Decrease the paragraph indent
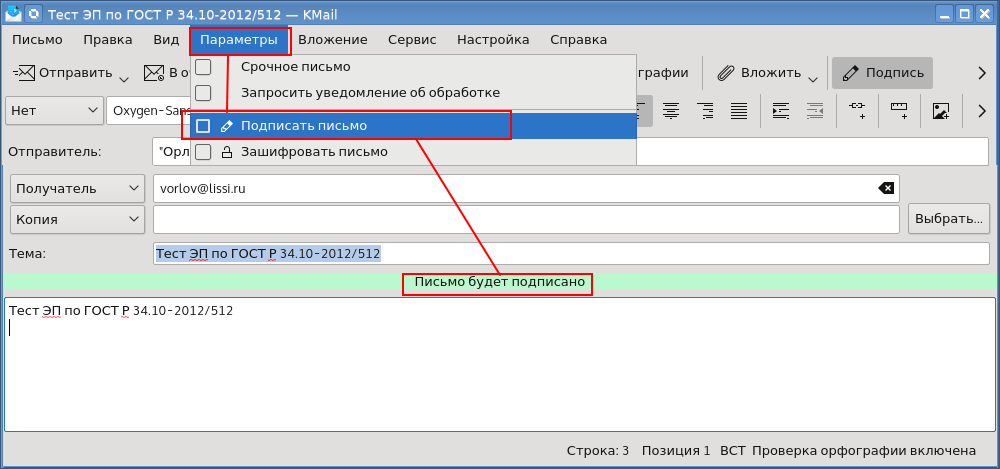This screenshot has width=1000, height=469. pos(815,110)
